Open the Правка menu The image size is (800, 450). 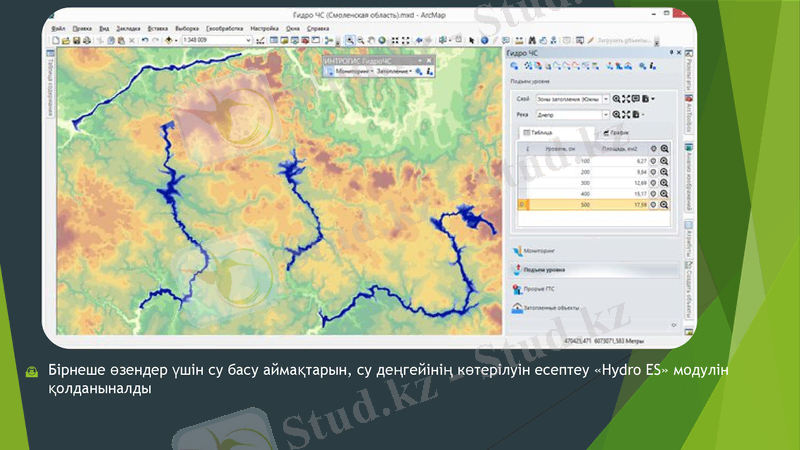coord(82,29)
